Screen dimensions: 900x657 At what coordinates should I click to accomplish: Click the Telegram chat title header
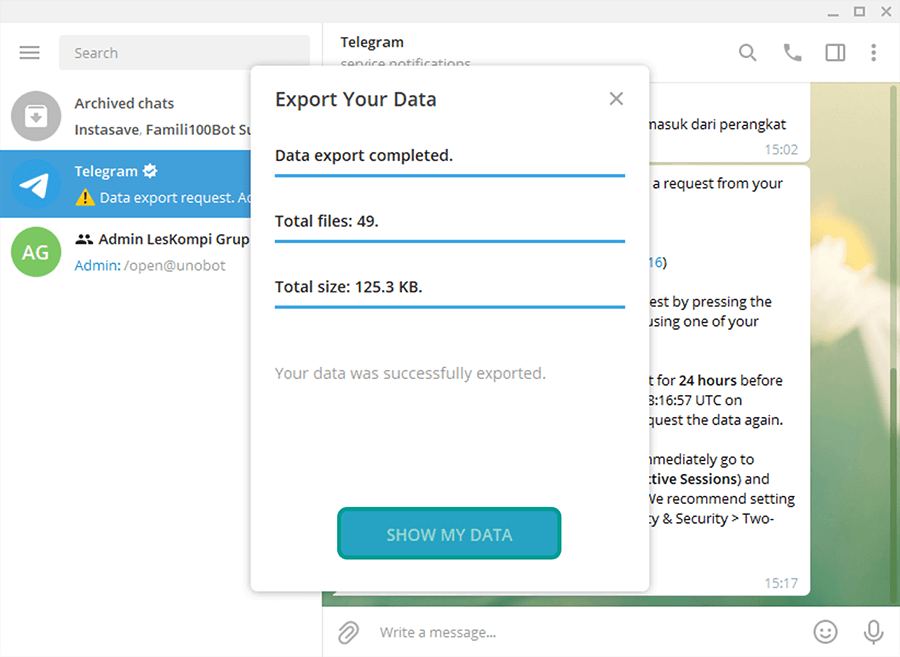372,42
